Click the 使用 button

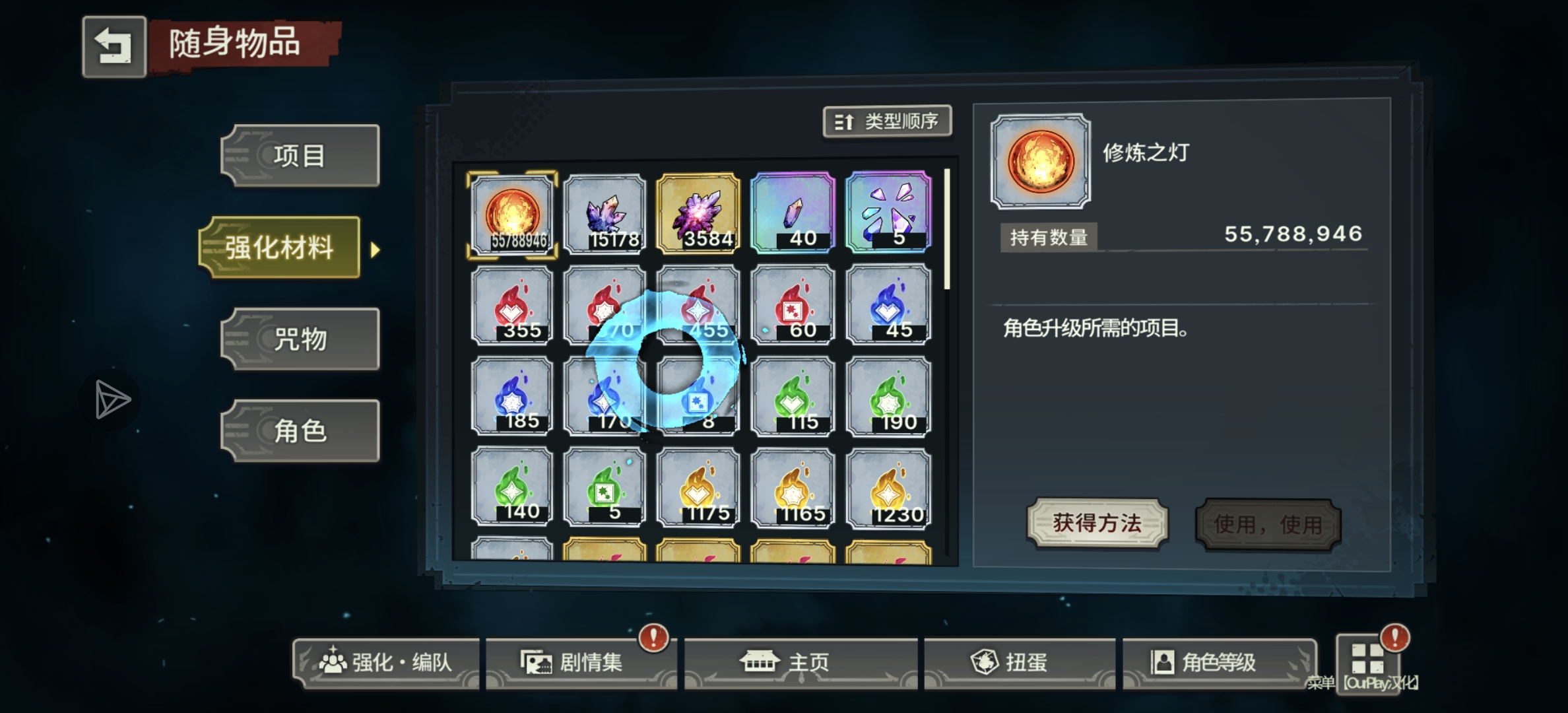coord(1268,524)
